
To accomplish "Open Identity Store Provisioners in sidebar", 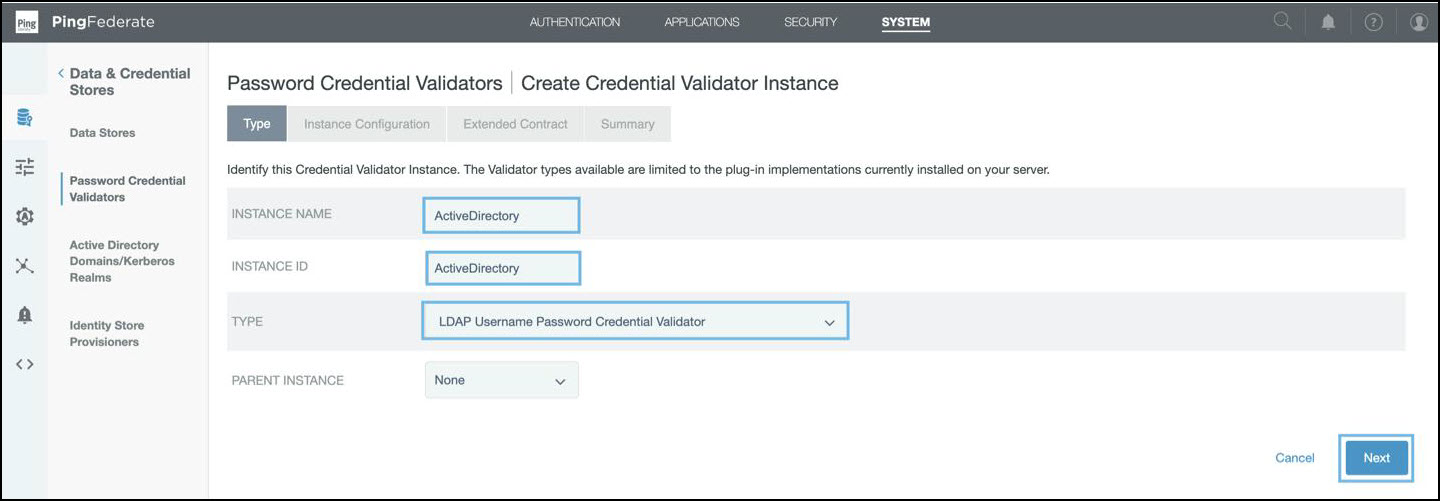I will coord(106,333).
